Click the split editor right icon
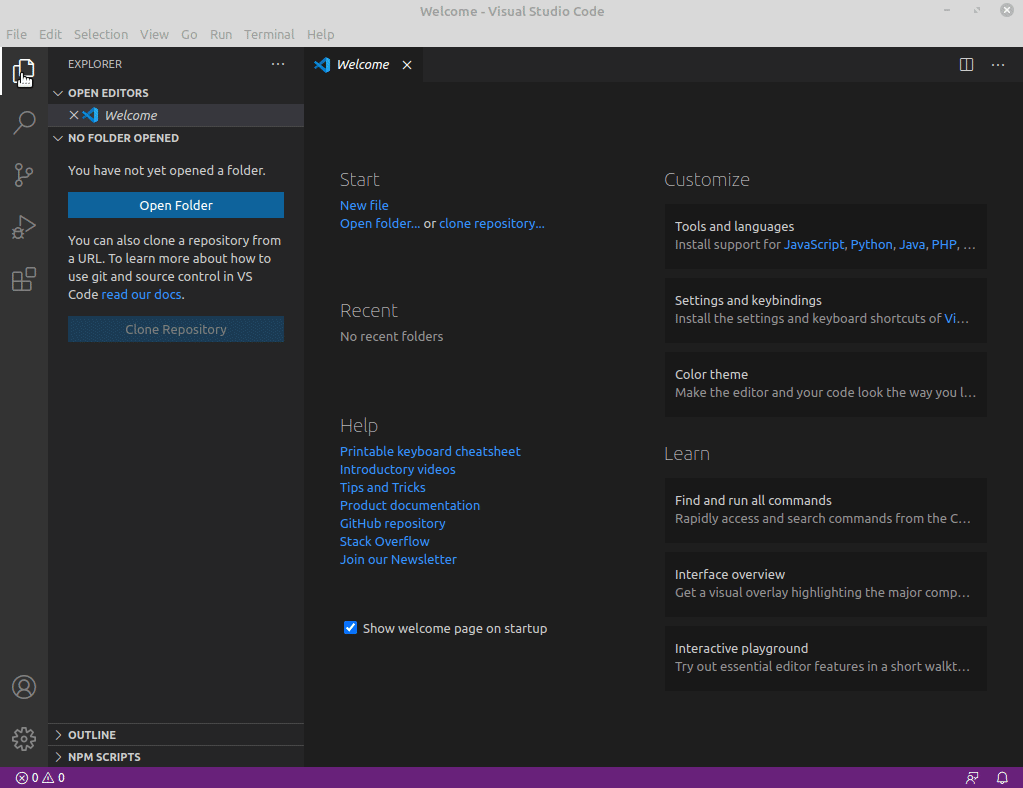Screen dimensions: 1023x788 coord(966,65)
